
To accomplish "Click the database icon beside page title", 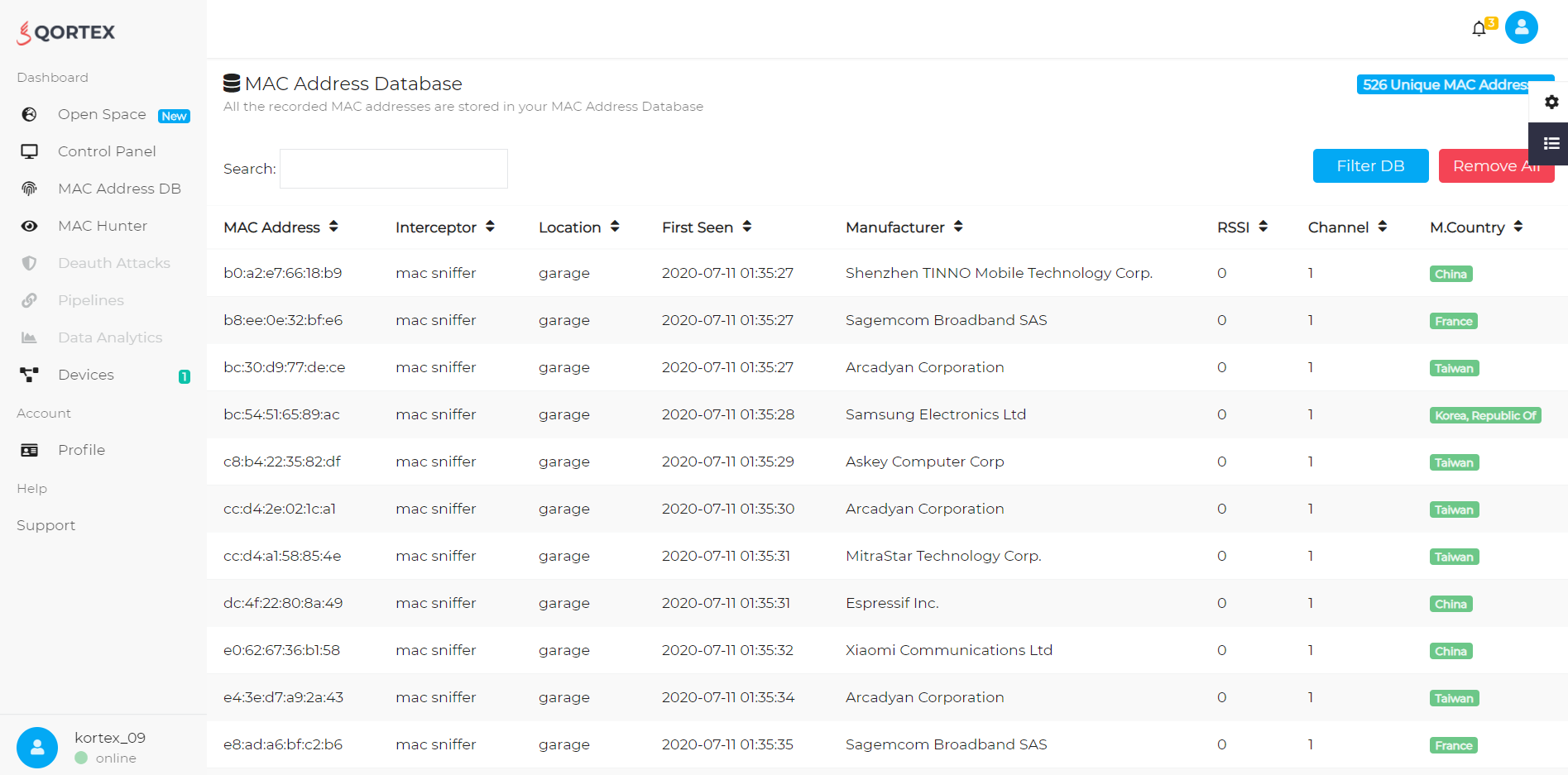I will click(232, 84).
